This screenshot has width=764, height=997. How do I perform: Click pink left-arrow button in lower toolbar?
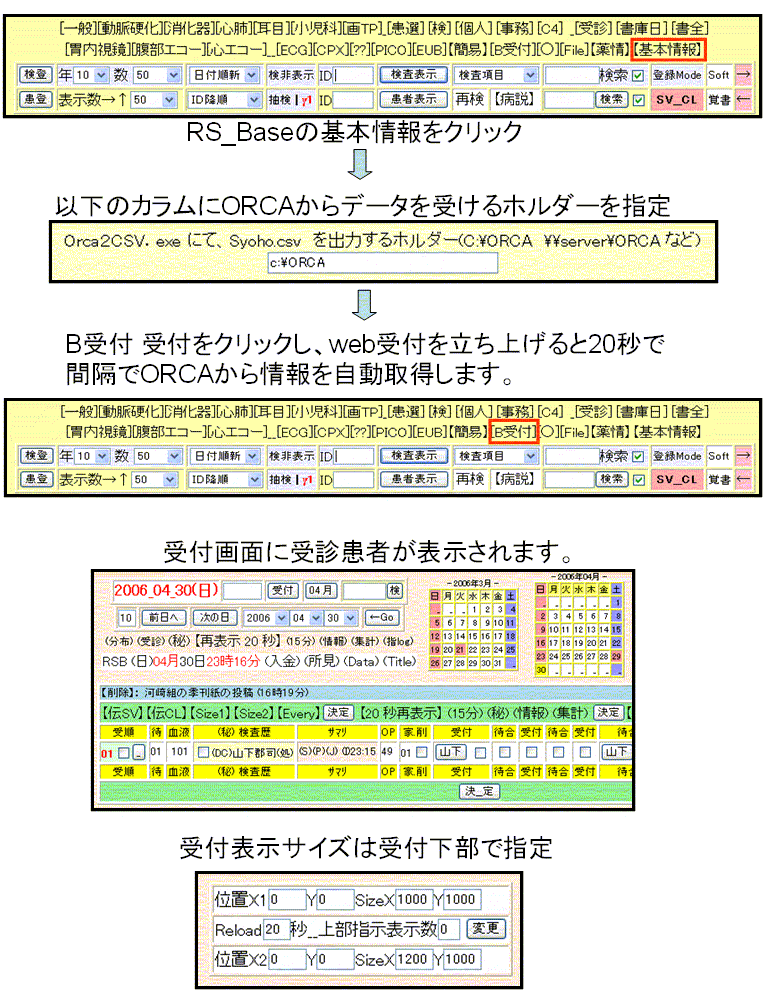point(743,479)
